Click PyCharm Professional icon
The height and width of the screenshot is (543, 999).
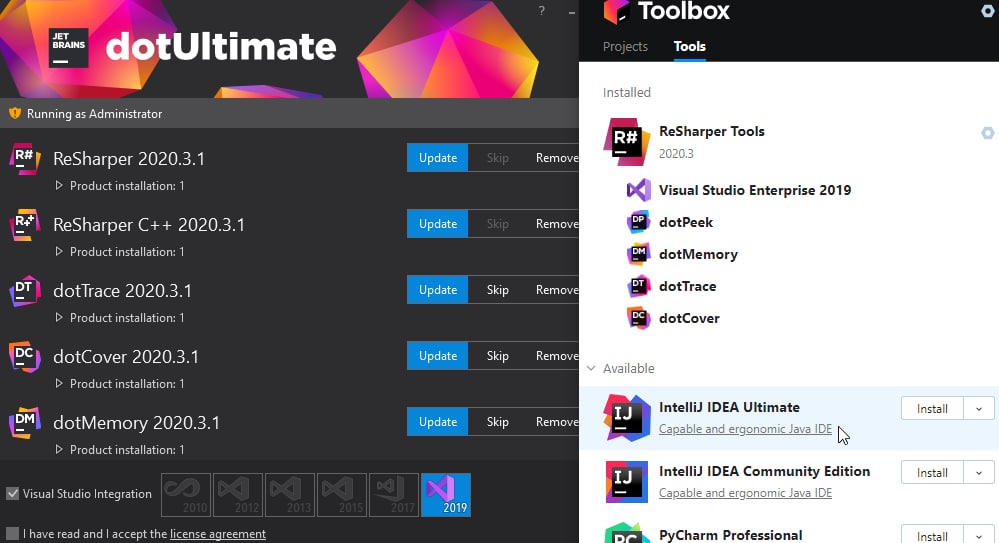tap(626, 533)
